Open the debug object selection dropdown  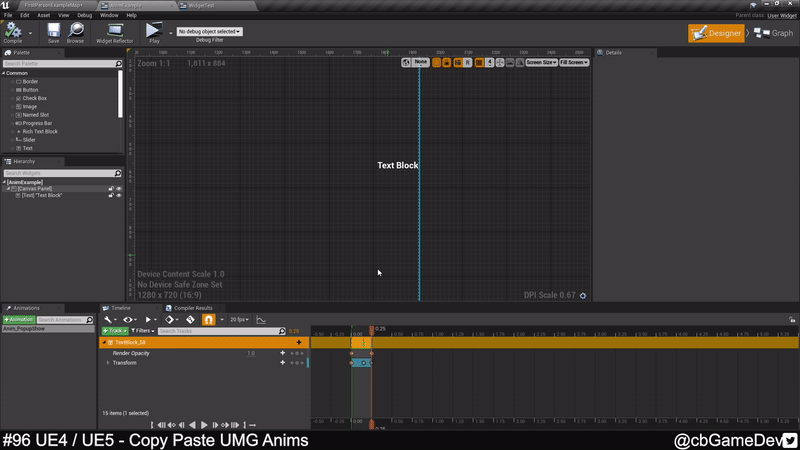[x=209, y=32]
